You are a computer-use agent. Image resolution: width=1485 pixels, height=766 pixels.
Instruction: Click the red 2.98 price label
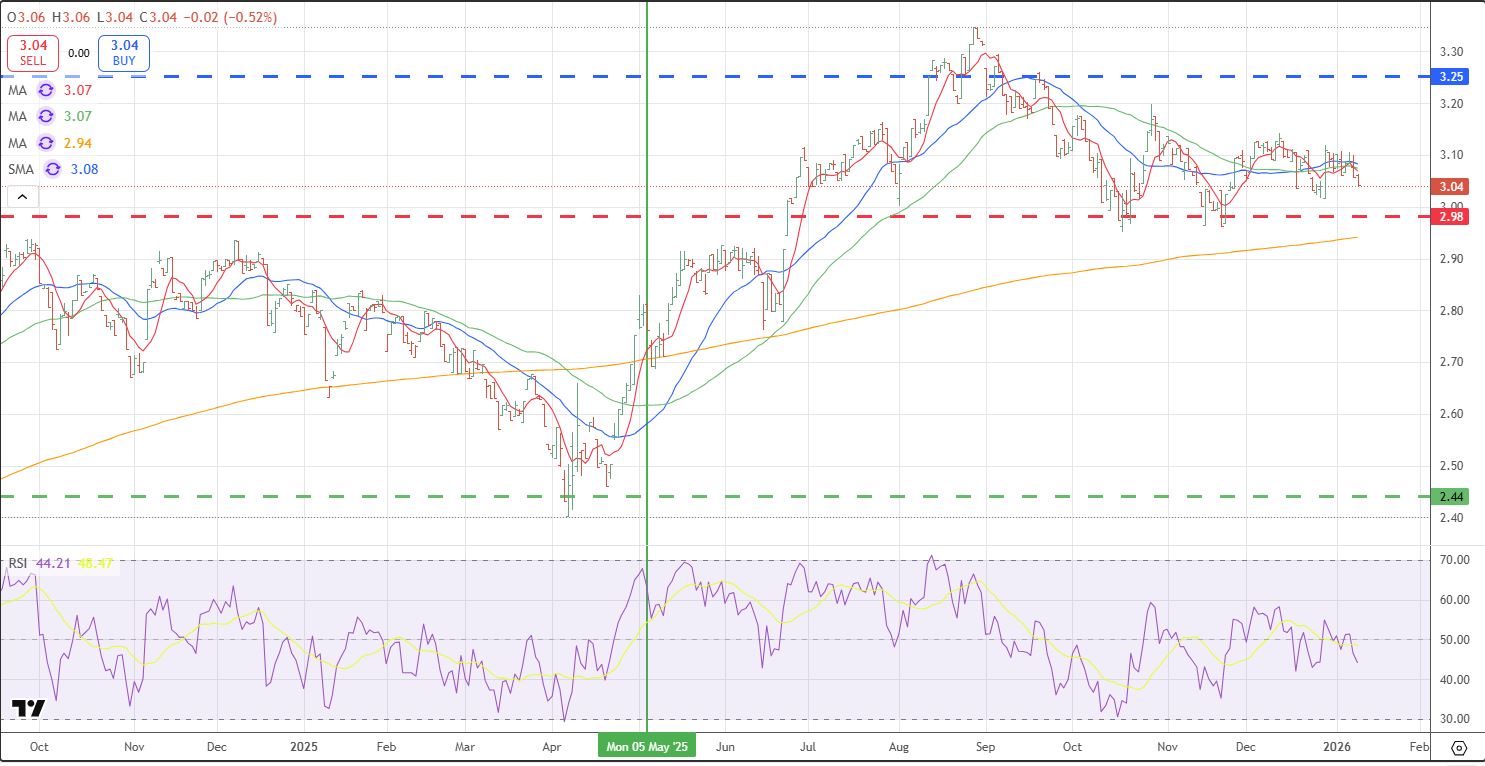[1451, 216]
